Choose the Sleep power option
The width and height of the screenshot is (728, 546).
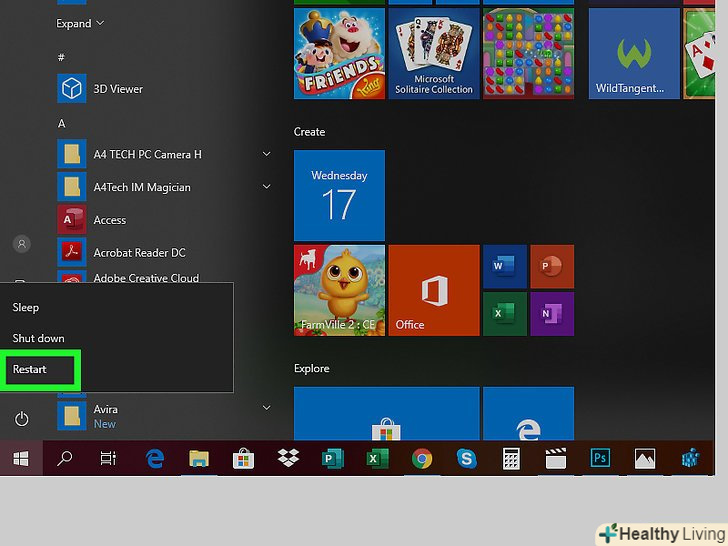click(26, 308)
